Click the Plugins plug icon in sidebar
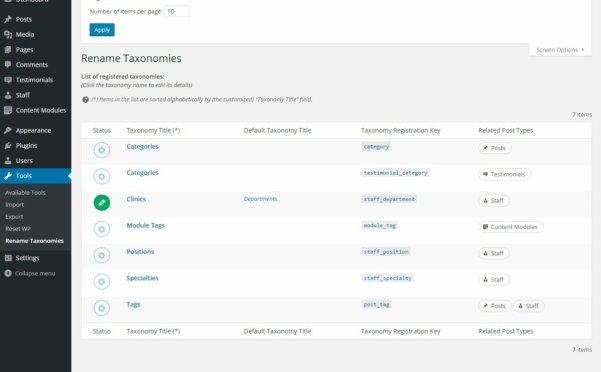Image resolution: width=601 pixels, height=372 pixels. [x=8, y=146]
